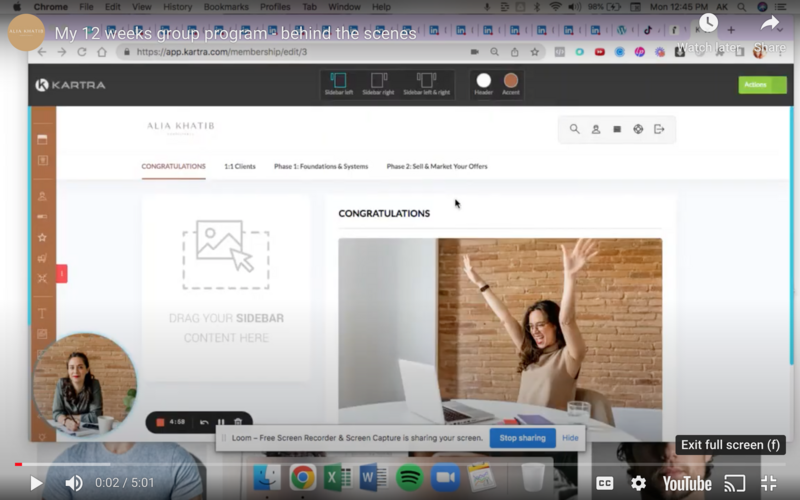Choose the Sidebar left & right layout
This screenshot has height=500, width=800.
[x=427, y=84]
